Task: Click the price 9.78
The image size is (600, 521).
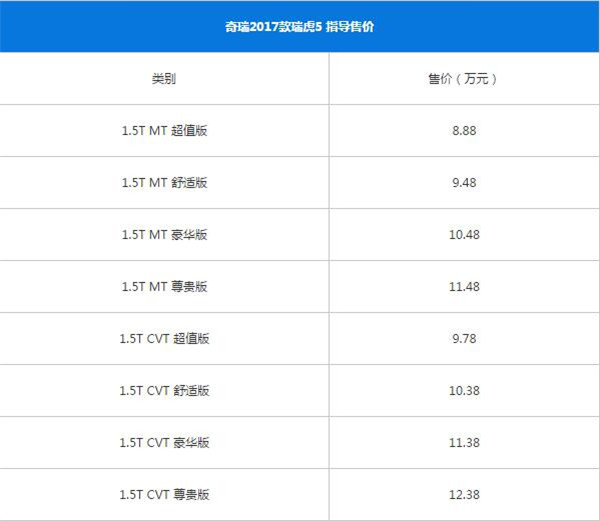Action: [464, 339]
